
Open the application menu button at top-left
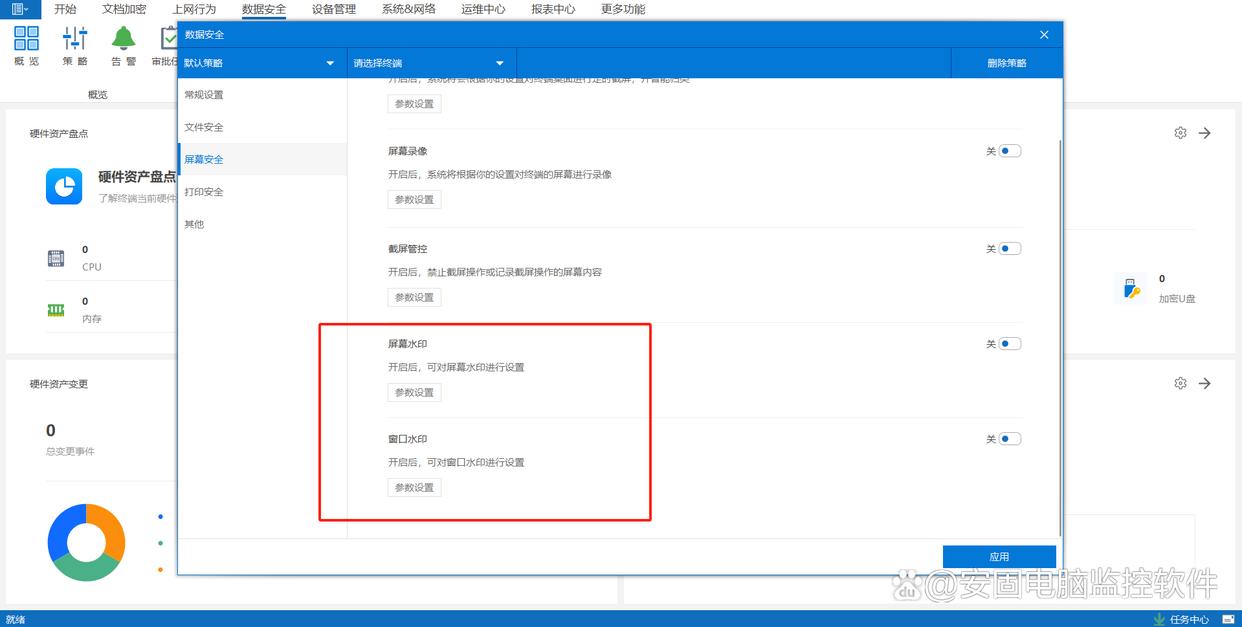(x=19, y=9)
